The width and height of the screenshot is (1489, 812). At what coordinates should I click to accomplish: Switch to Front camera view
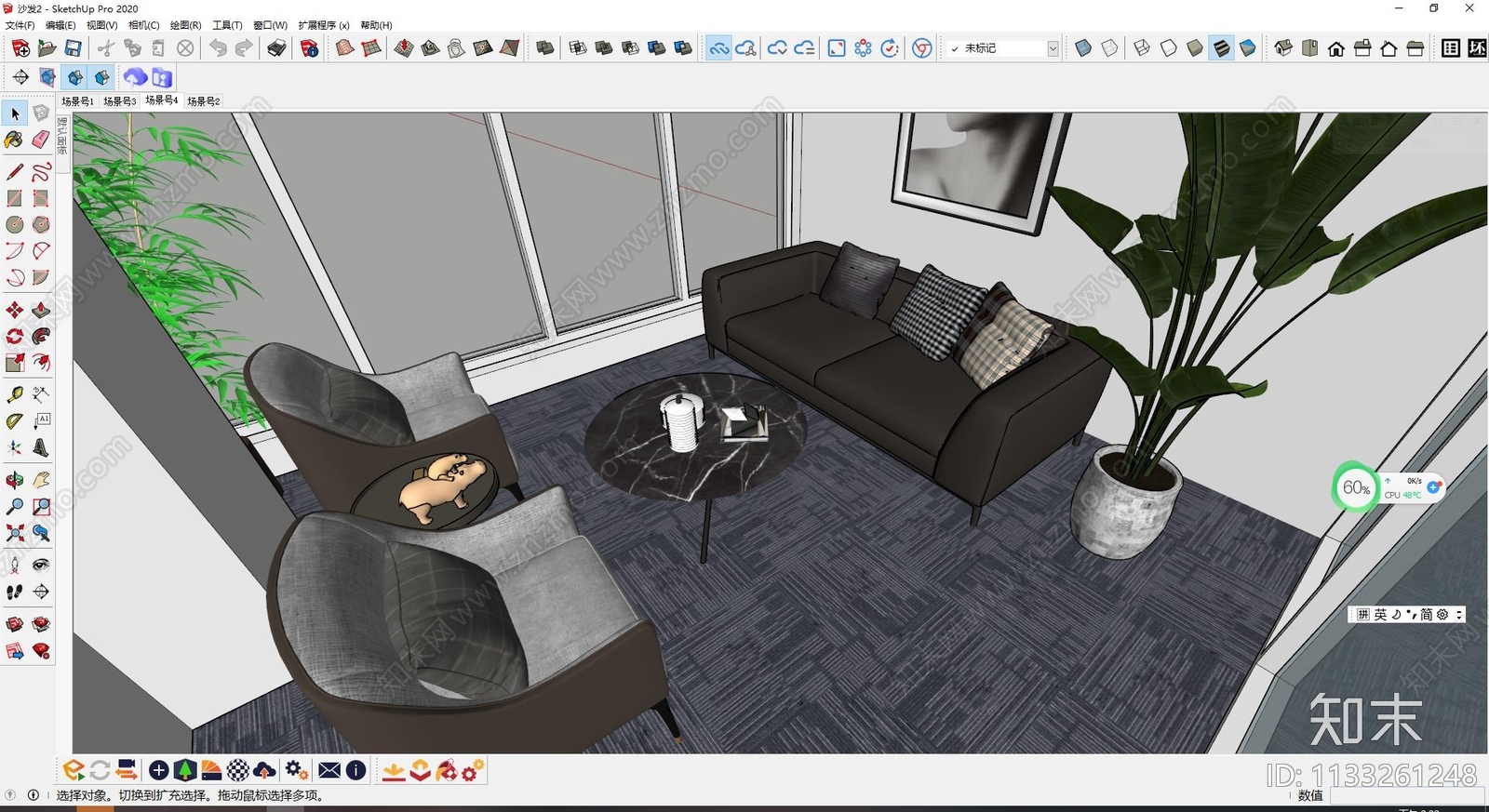(x=1336, y=47)
